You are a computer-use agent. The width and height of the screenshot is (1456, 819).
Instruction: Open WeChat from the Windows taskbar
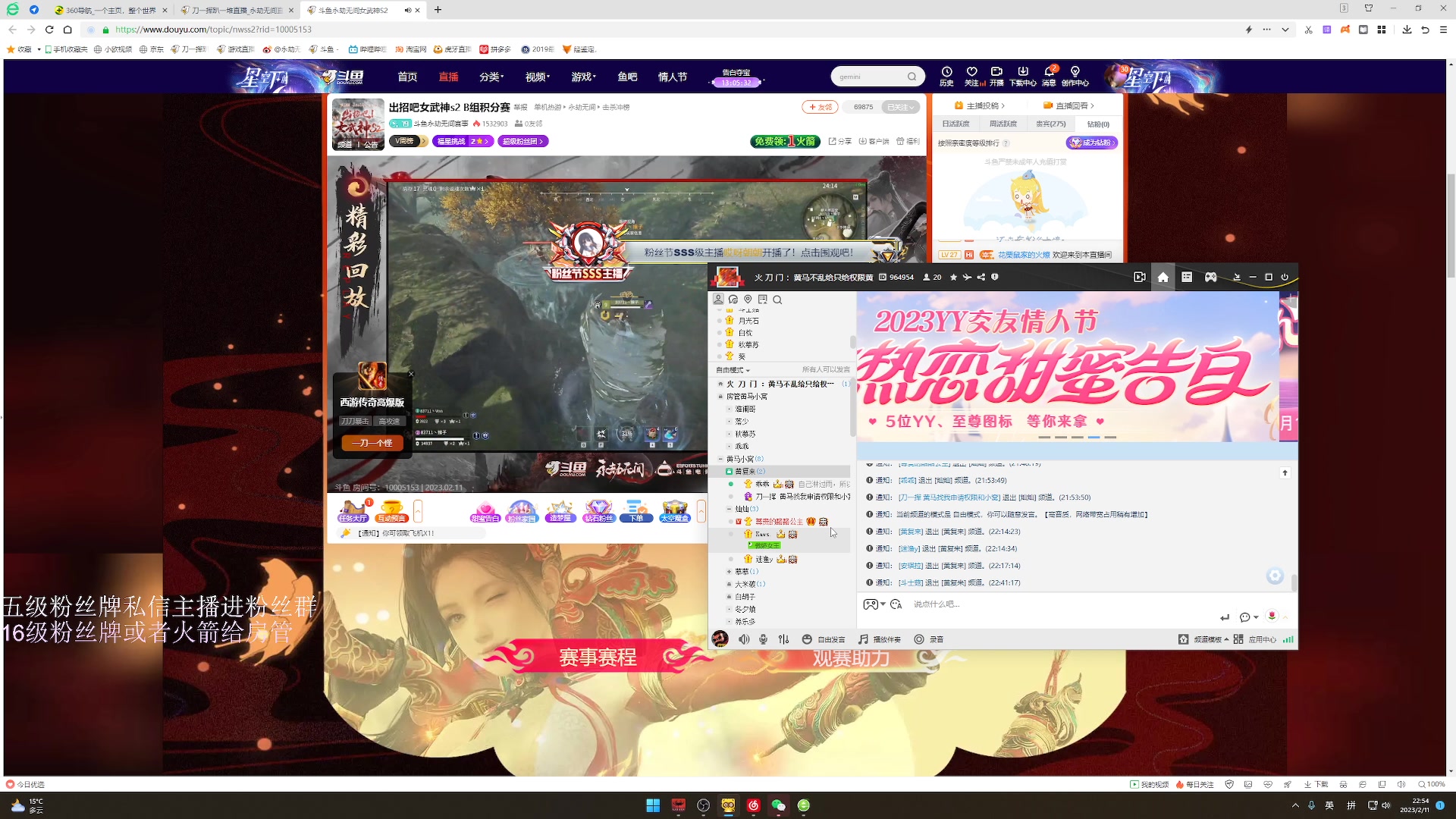pos(778,805)
